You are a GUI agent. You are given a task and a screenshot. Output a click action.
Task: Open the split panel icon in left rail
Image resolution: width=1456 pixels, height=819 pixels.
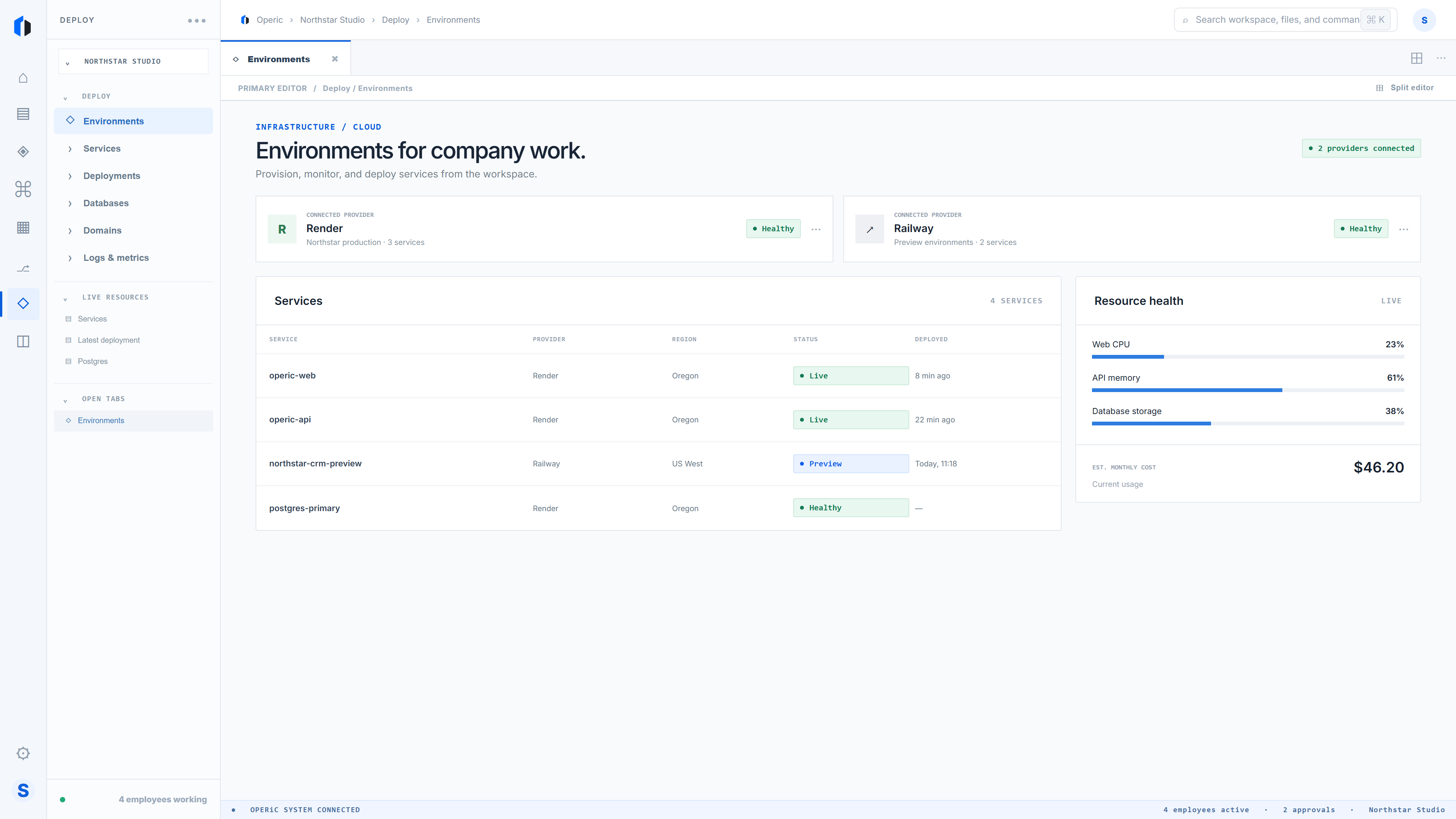pos(23,341)
